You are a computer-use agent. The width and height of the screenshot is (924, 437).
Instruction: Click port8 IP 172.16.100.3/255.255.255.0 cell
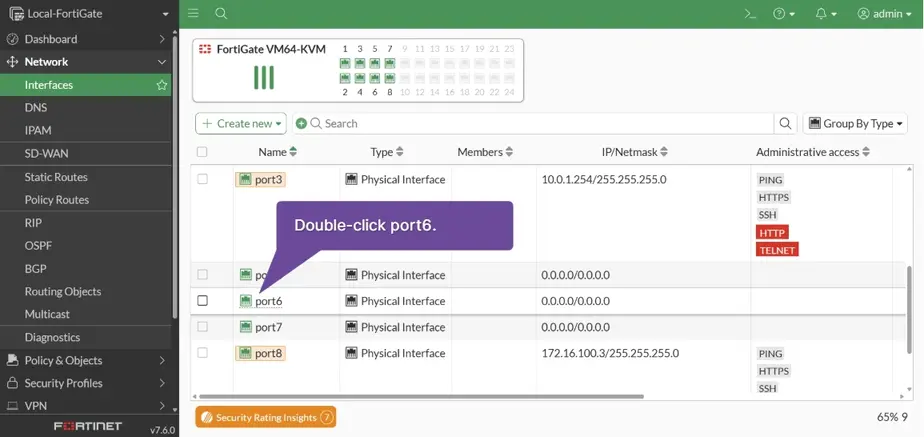coord(610,353)
